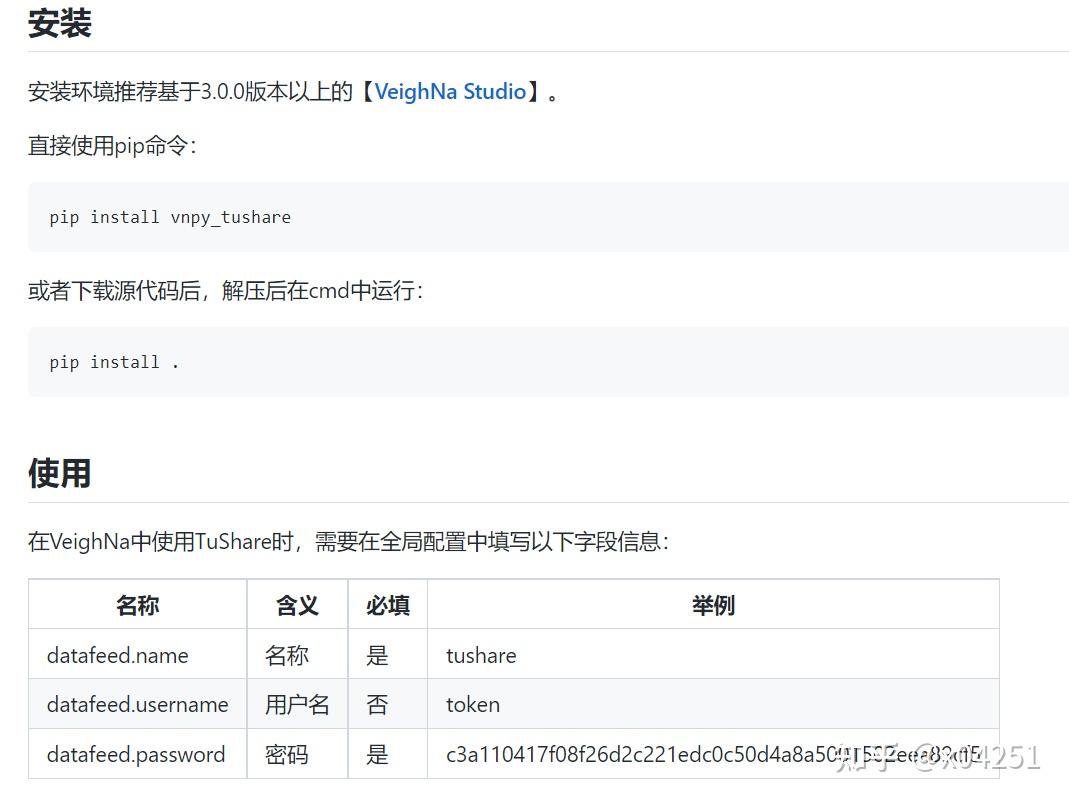The image size is (1069, 802).
Task: Click the 必填 table header cell
Action: pos(387,605)
